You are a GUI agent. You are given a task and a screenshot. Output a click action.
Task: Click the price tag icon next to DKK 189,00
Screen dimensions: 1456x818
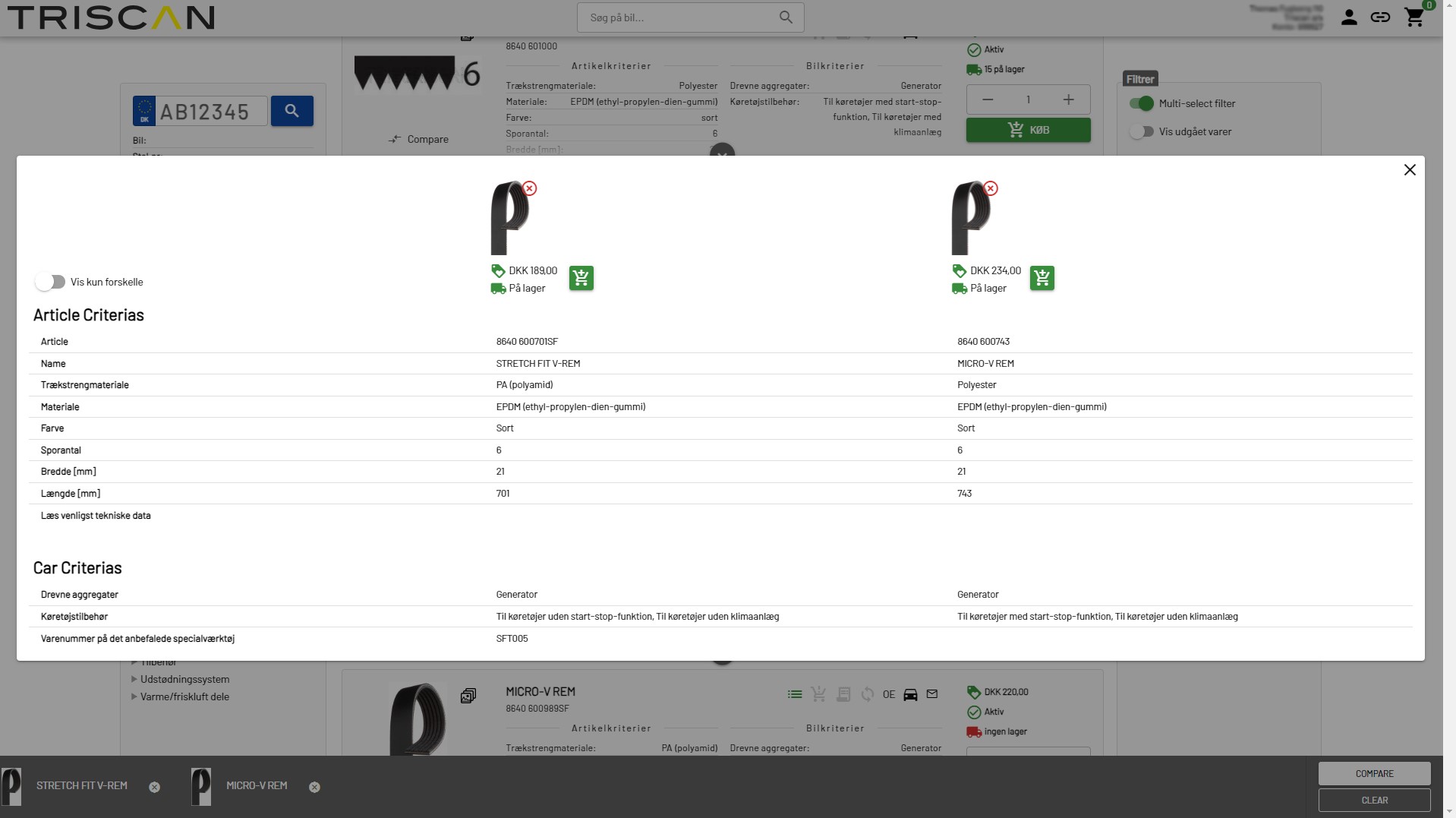point(498,271)
